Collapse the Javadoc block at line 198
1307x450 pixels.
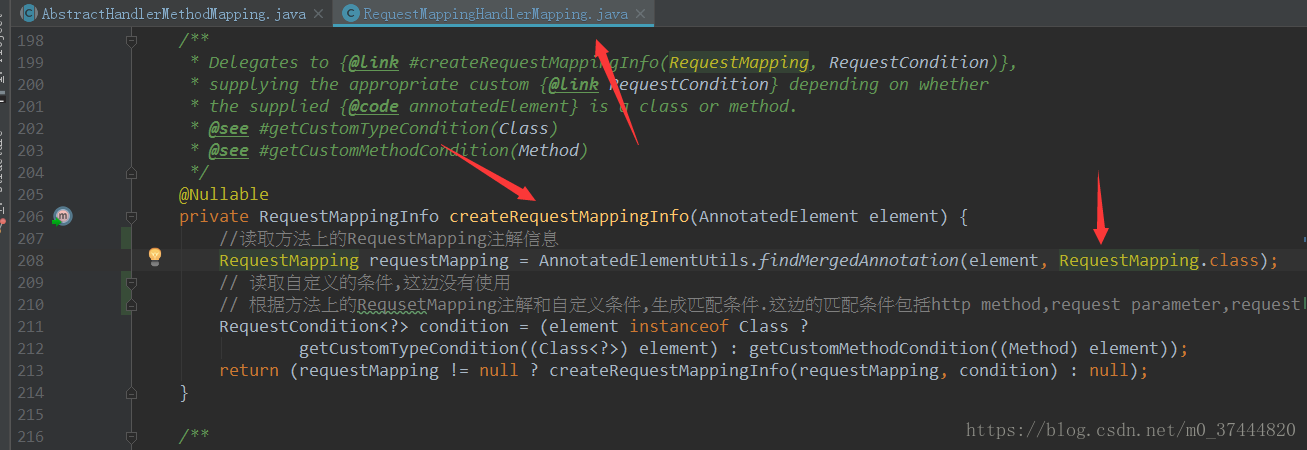pos(131,41)
